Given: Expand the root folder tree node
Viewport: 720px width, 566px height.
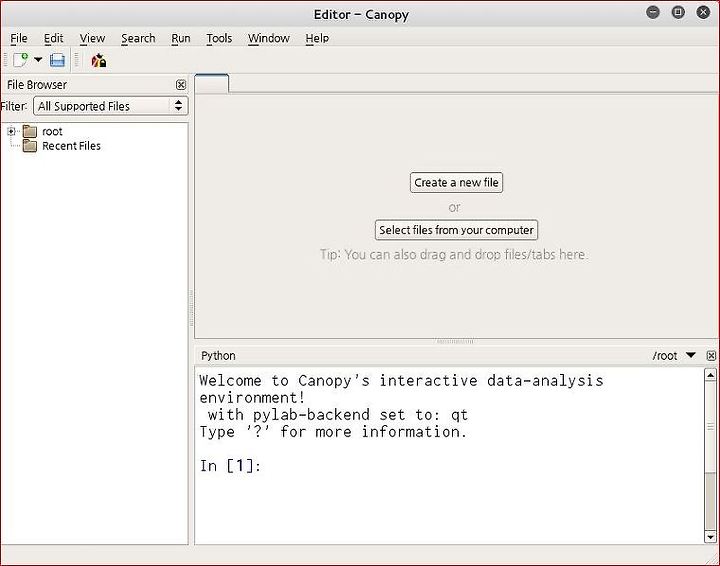Looking at the screenshot, I should (11, 131).
